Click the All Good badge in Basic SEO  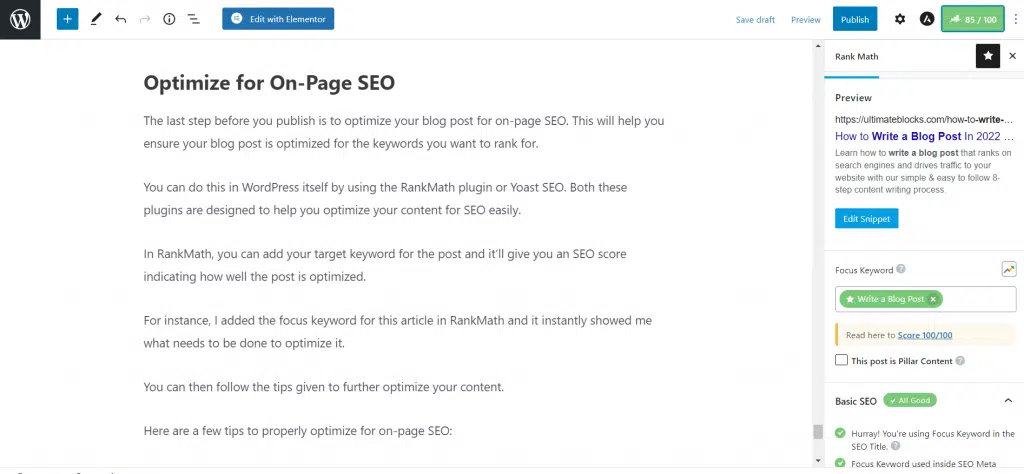(x=910, y=400)
